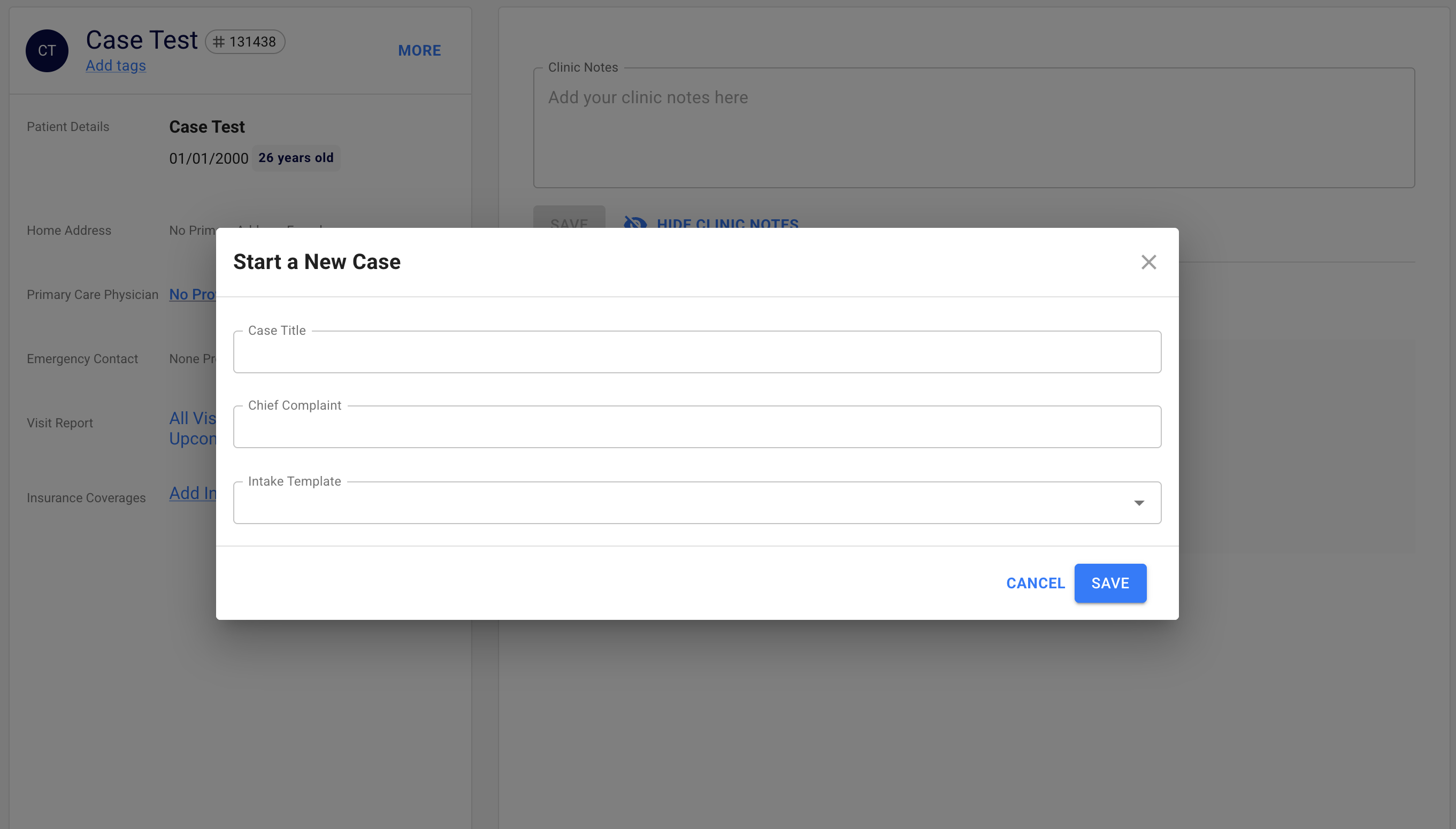Click the Add Insurance link
This screenshot has width=1456, height=829.
tap(193, 493)
